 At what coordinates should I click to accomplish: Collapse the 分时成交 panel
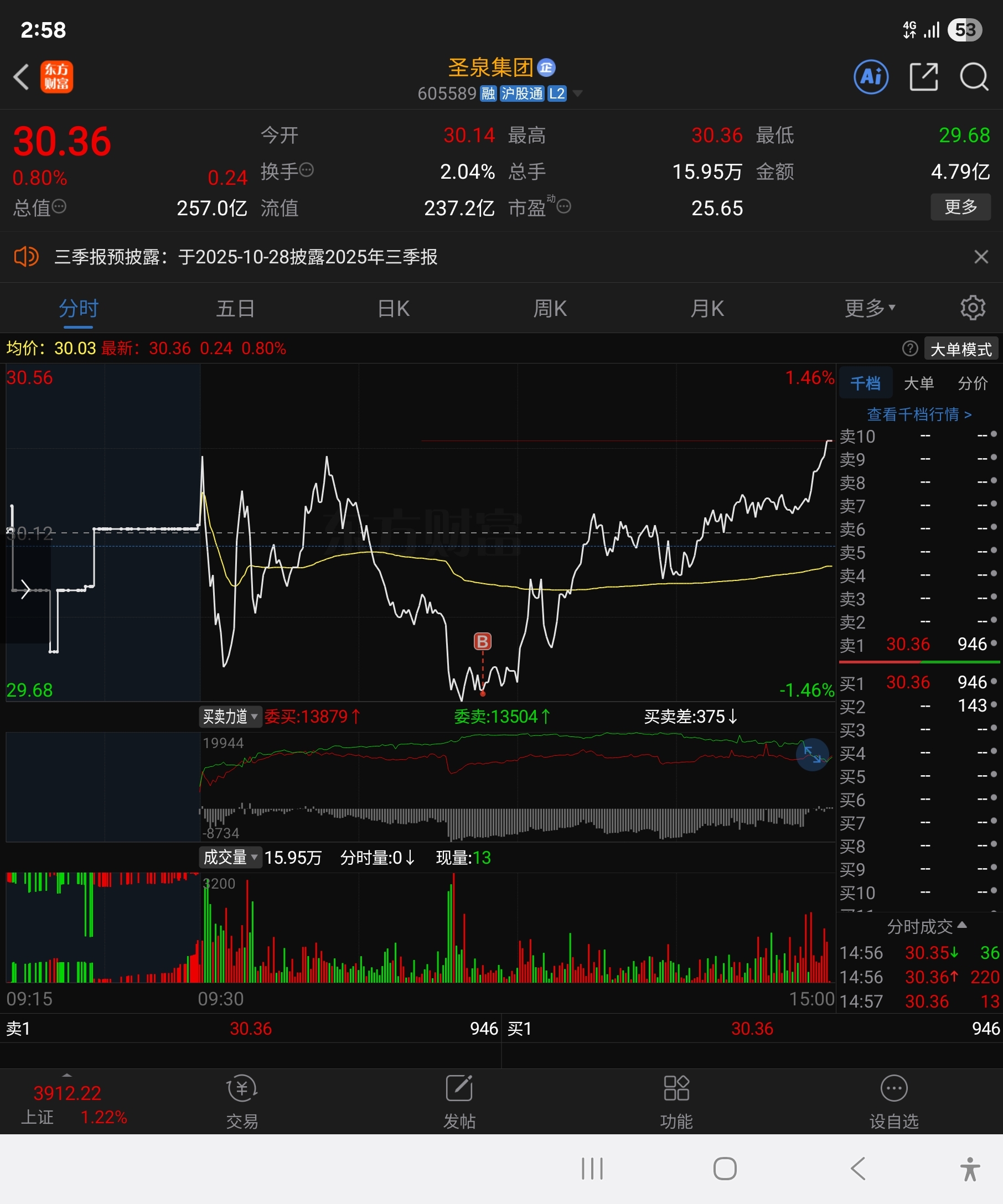coord(926,926)
